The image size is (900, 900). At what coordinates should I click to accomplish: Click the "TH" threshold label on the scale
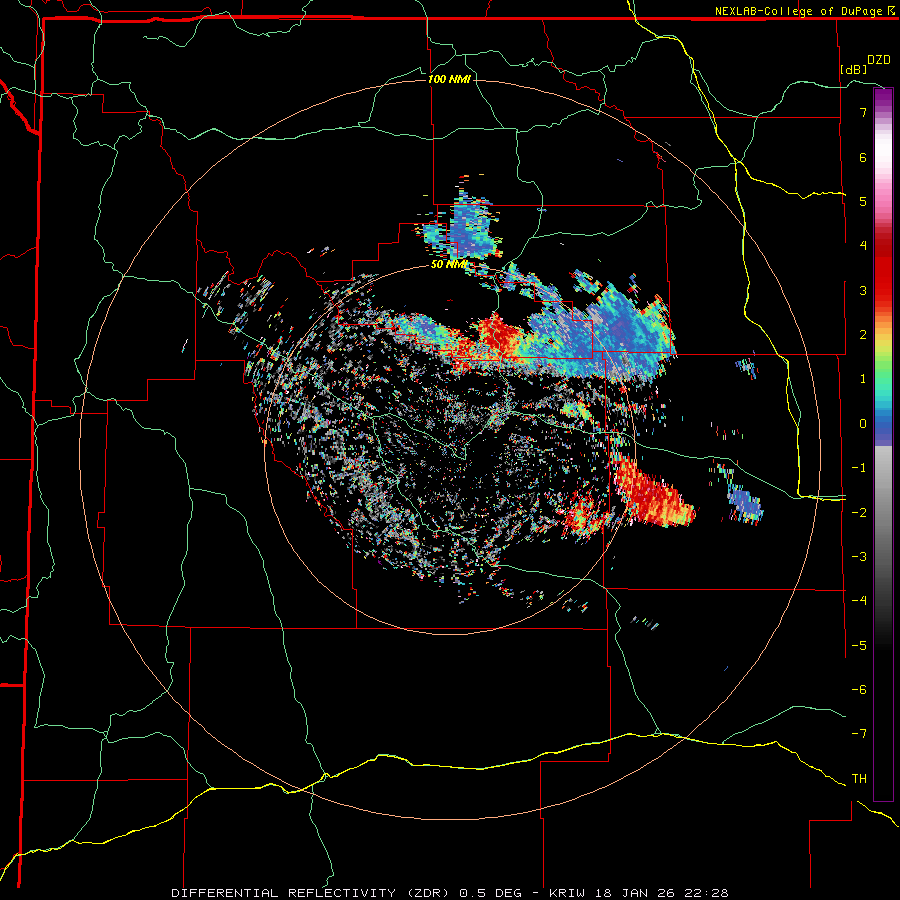859,779
